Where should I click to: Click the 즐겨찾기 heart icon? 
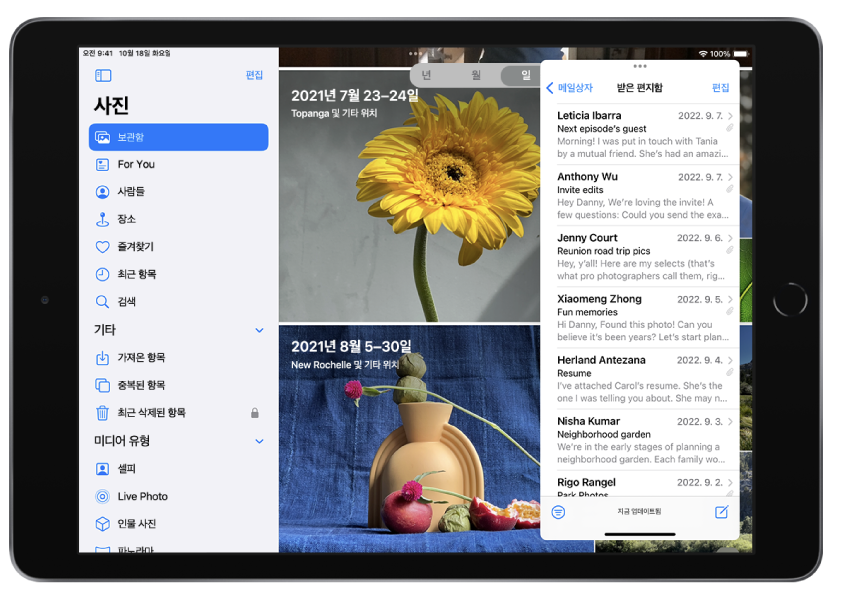pyautogui.click(x=103, y=247)
